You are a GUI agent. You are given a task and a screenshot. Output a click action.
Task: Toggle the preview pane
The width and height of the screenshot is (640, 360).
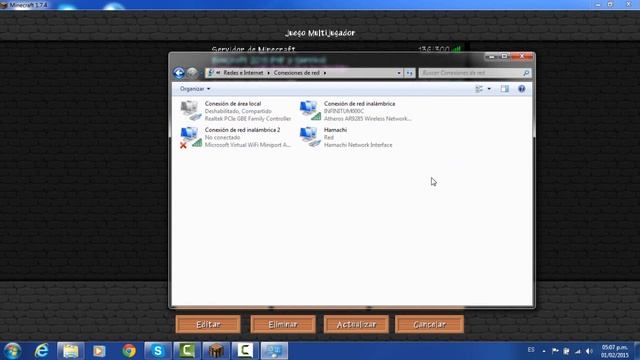[x=505, y=89]
